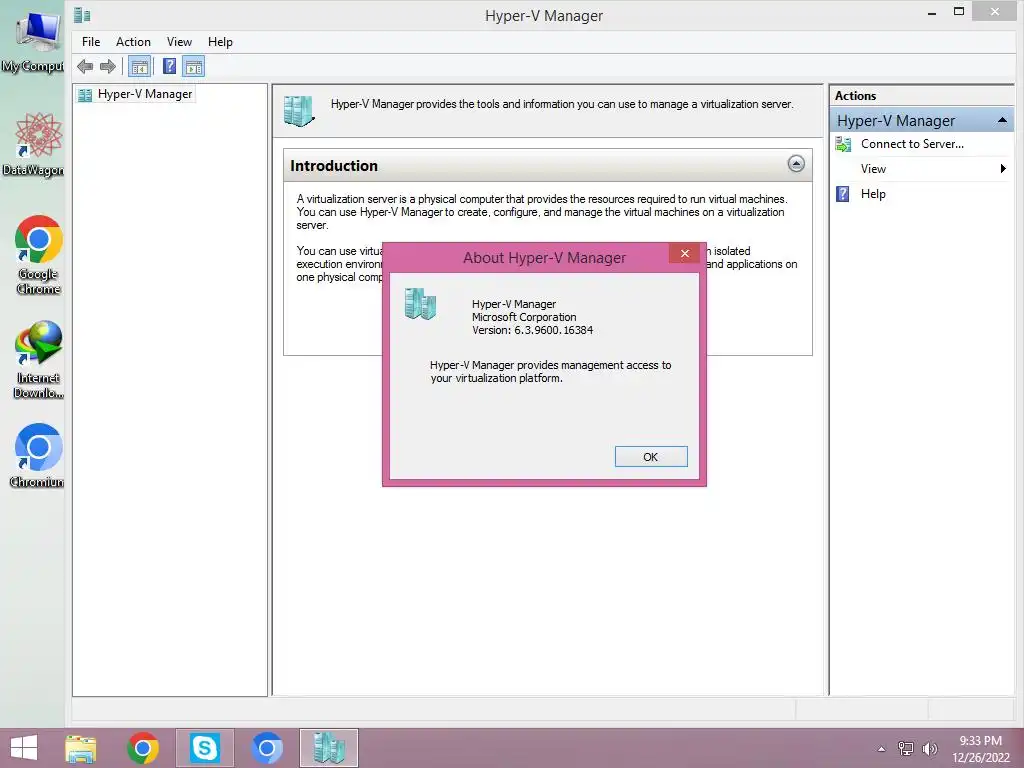
Task: Open Chromium from the taskbar
Action: click(x=266, y=748)
